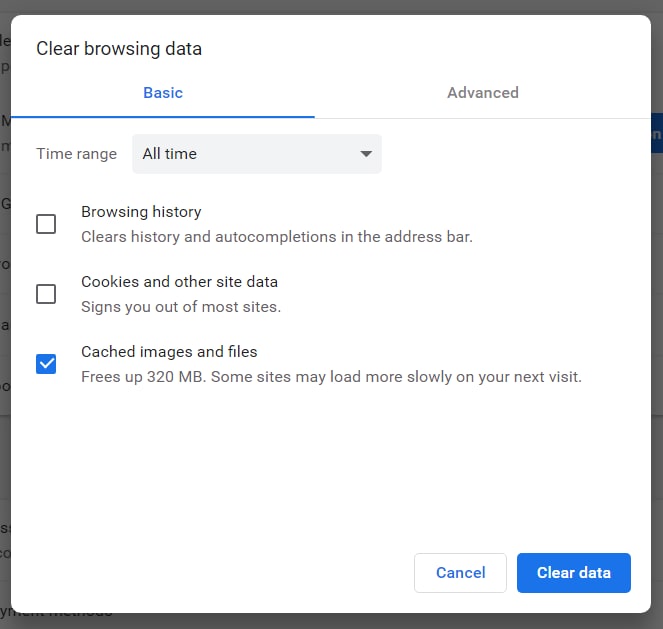Screen dimensions: 663x629
Task: Click the dimmed page area below the dialog
Action: (330, 621)
